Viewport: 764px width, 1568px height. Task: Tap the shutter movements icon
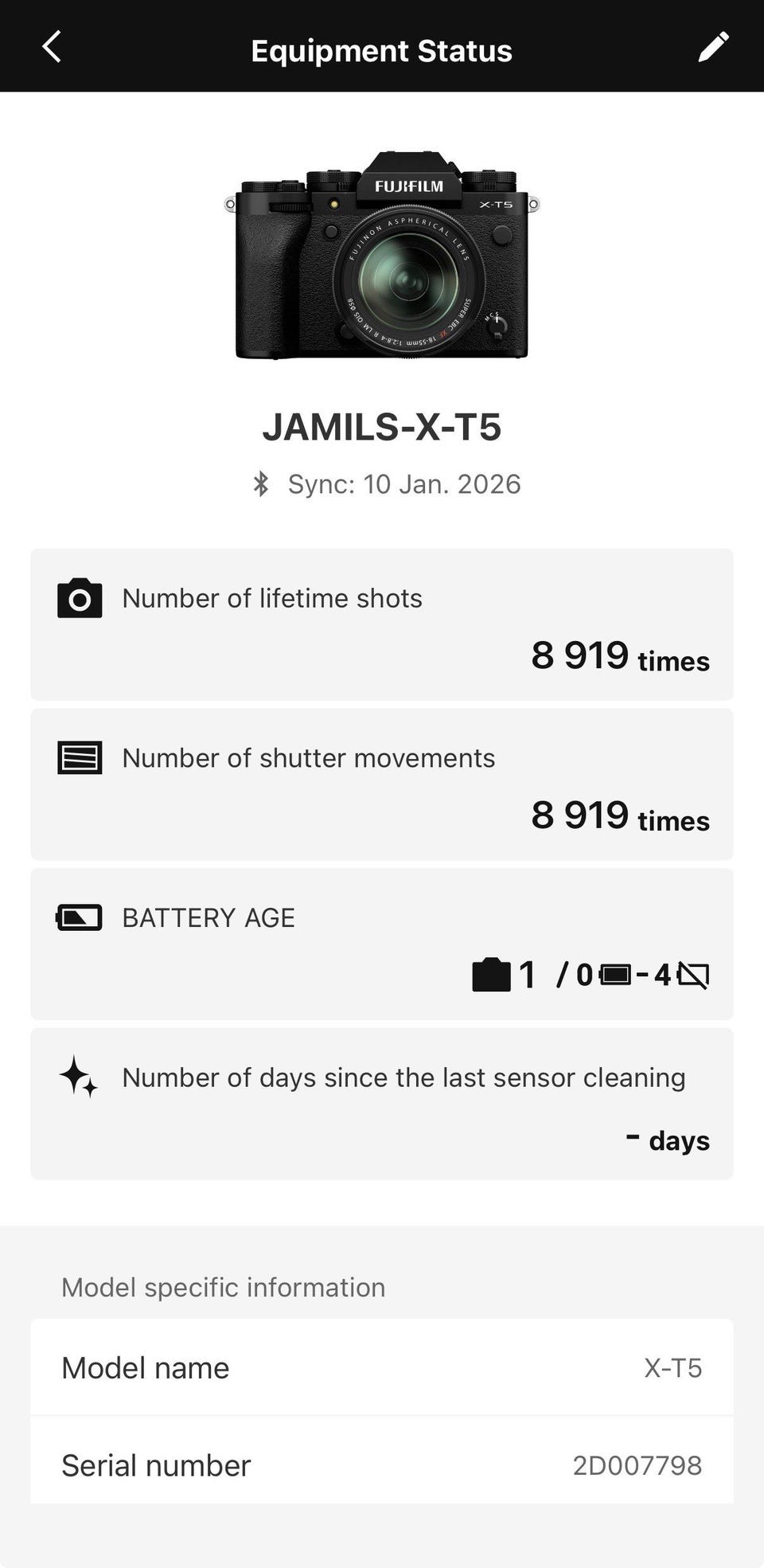click(x=80, y=758)
